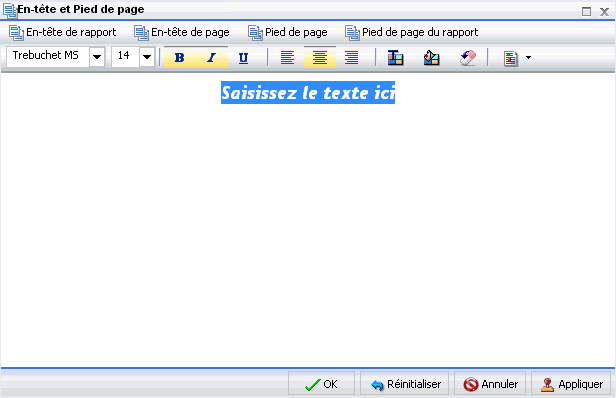
Task: Switch to Pied de page tab
Action: click(288, 32)
